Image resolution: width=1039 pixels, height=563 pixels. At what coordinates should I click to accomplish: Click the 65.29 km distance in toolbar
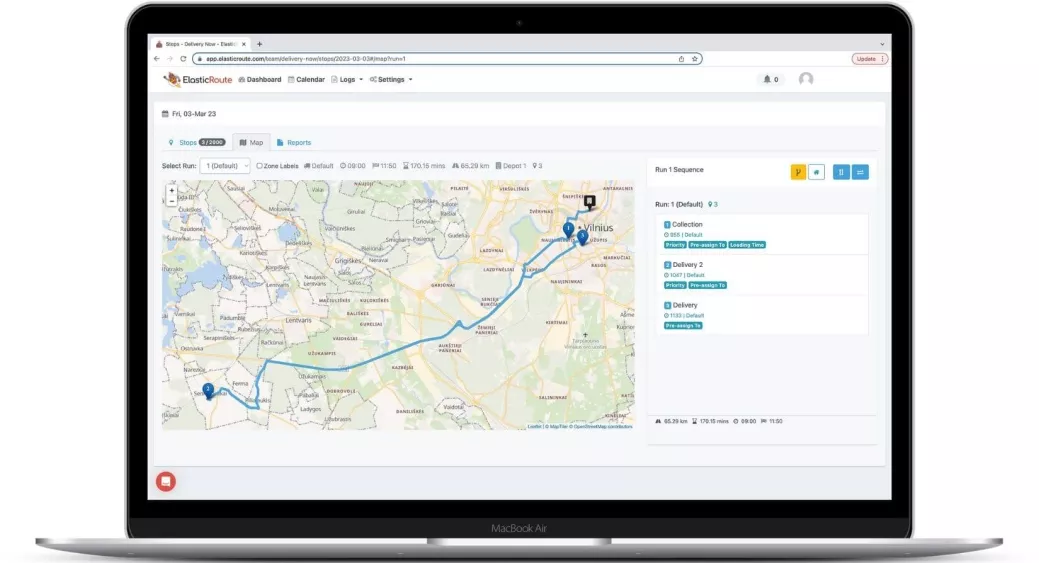click(x=470, y=166)
